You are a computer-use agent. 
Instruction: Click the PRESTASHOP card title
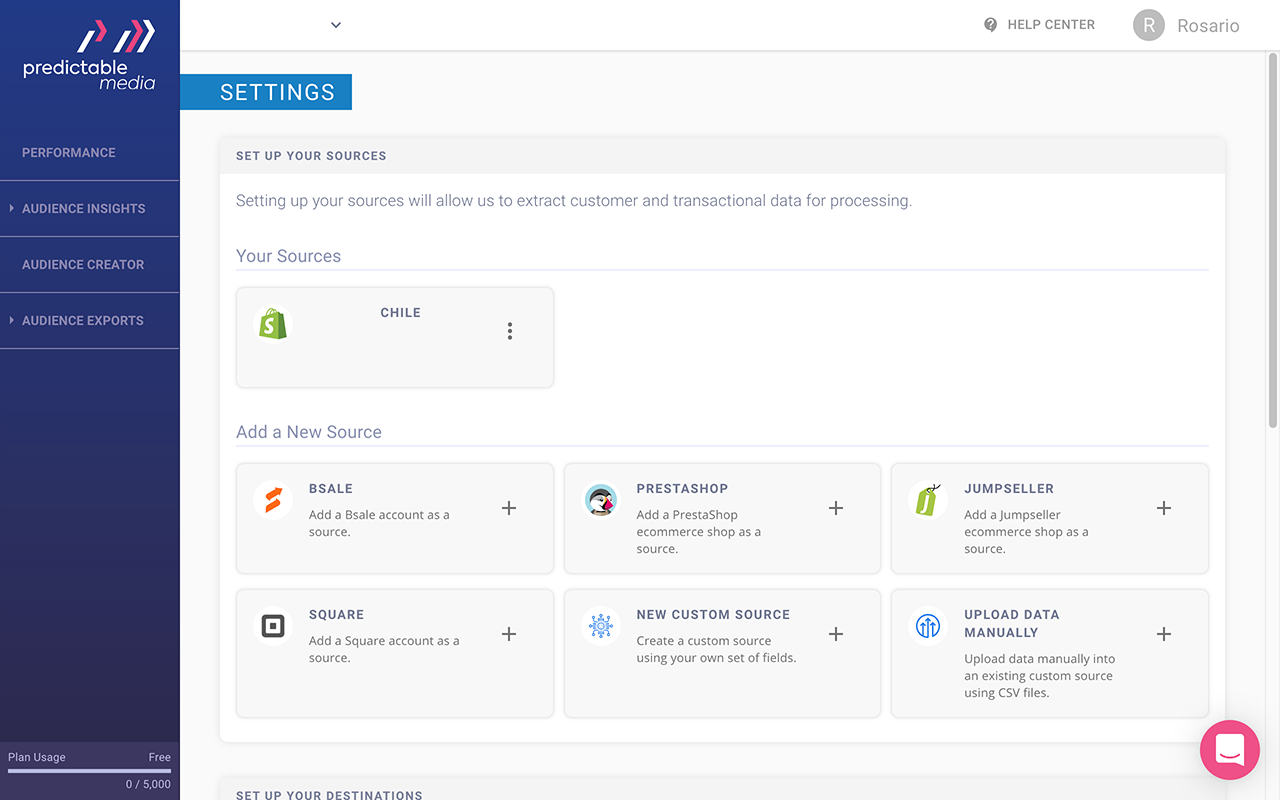tap(682, 489)
